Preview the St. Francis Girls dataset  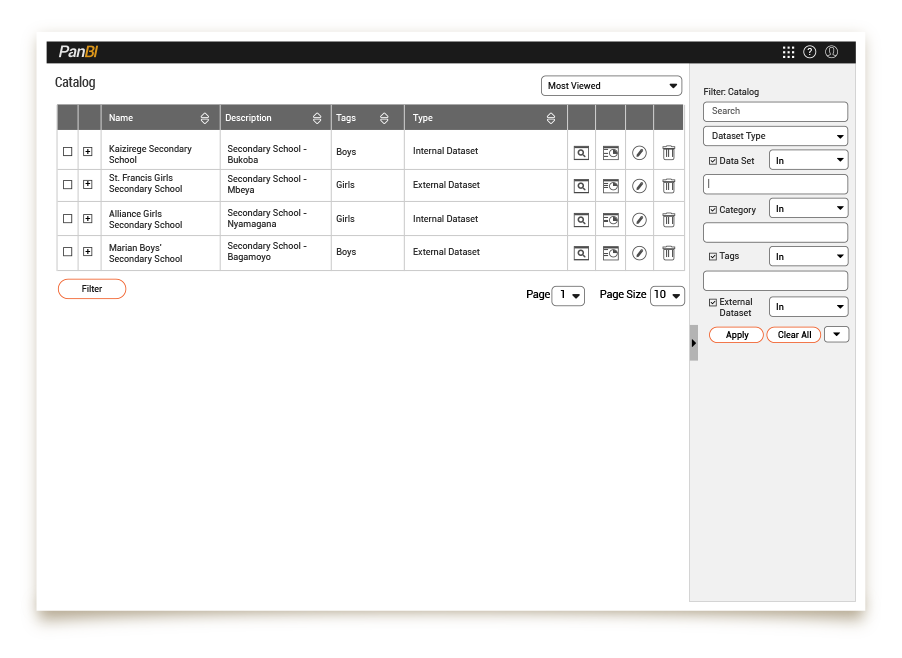[x=581, y=186]
